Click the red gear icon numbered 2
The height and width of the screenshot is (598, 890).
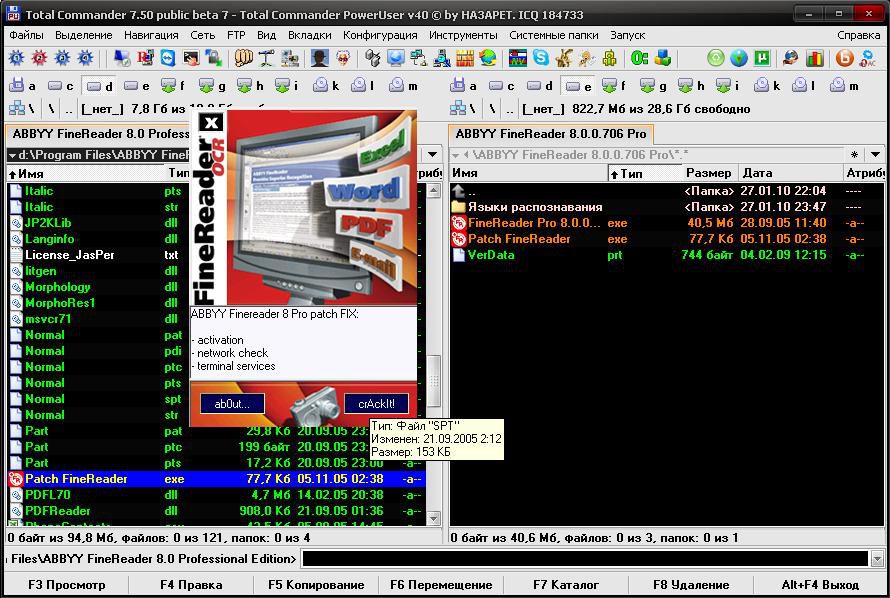(x=39, y=57)
